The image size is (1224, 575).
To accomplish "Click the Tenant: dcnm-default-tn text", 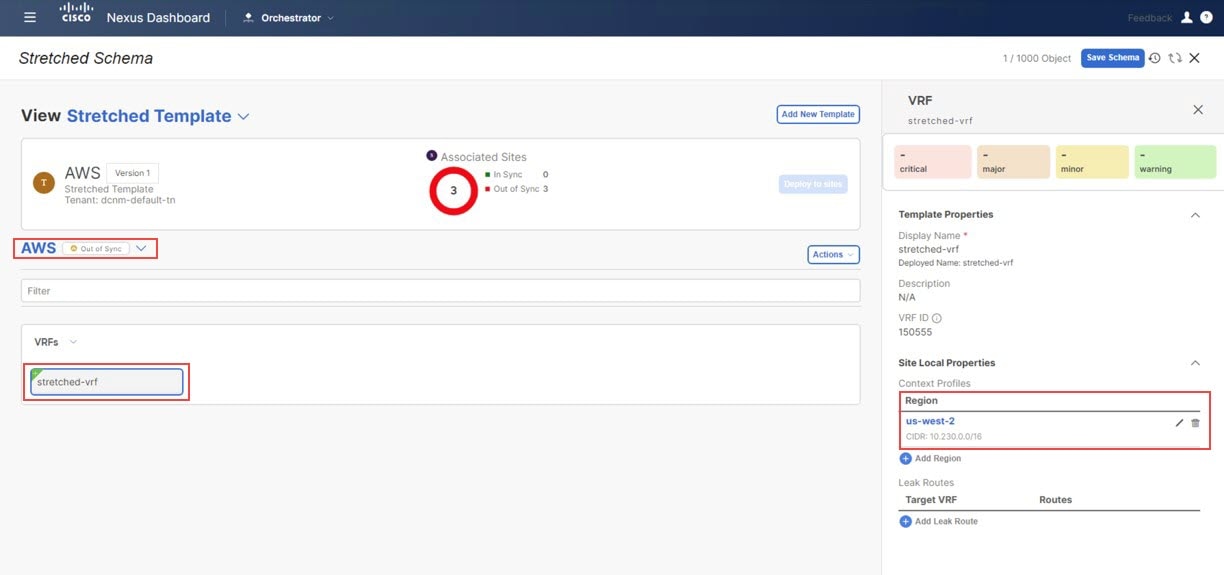I will [120, 200].
